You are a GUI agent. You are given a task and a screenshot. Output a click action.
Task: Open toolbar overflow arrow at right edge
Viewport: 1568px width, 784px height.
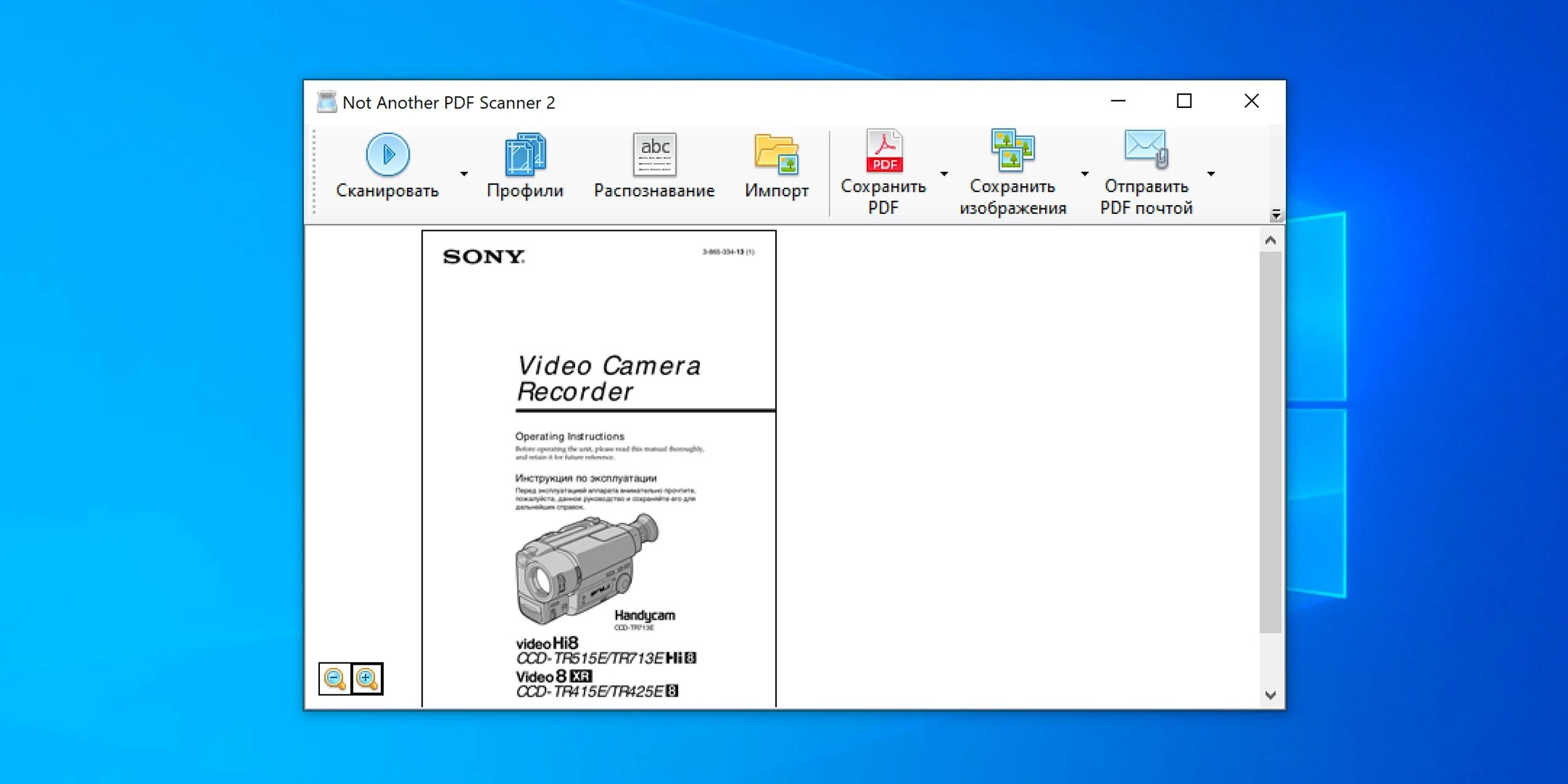click(x=1276, y=215)
